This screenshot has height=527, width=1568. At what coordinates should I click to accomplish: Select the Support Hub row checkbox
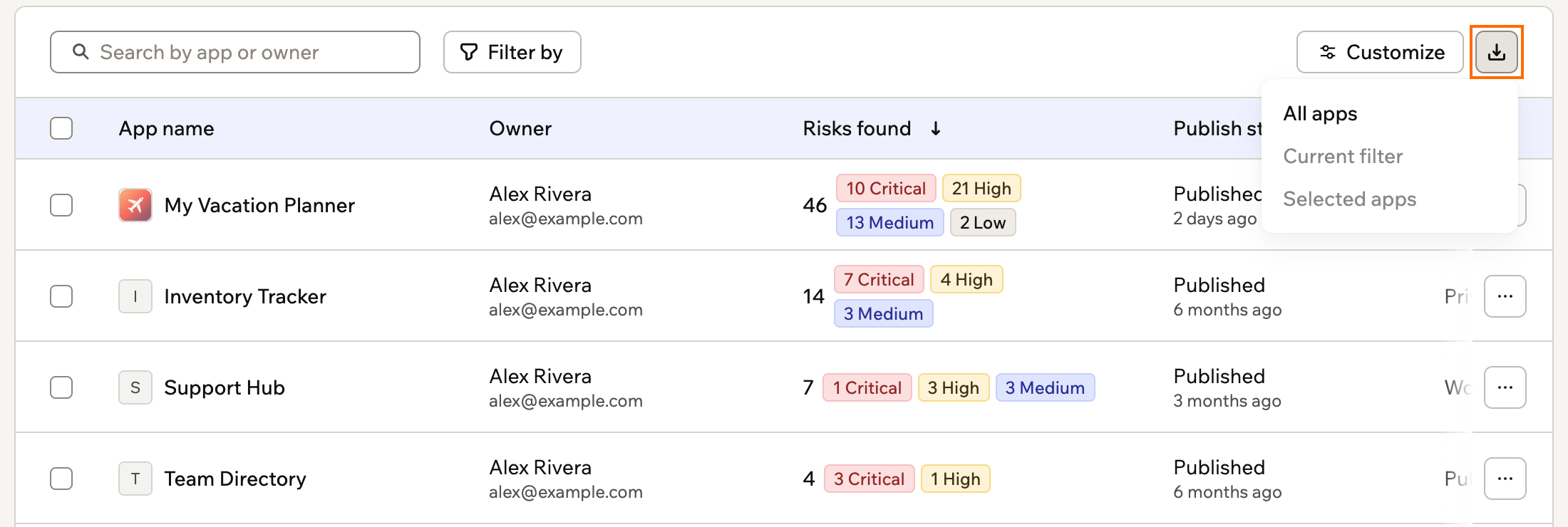[x=61, y=387]
